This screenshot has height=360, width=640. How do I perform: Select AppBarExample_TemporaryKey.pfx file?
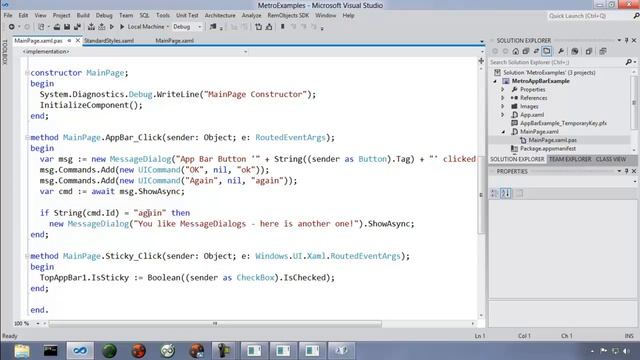pos(563,123)
